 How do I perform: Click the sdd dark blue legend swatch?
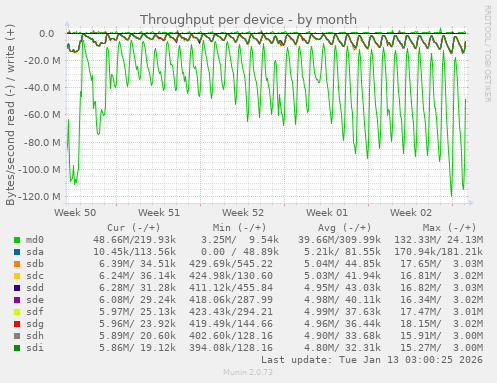[x=17, y=288]
